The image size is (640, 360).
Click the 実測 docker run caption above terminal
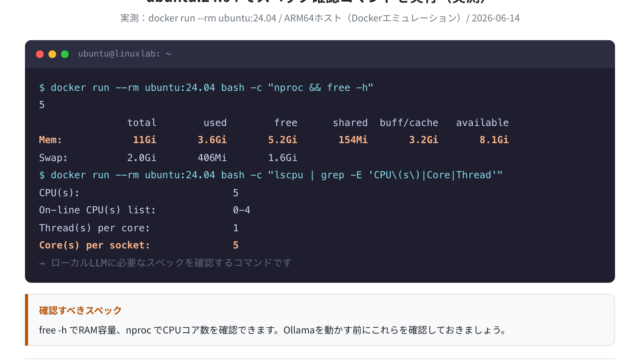(320, 18)
